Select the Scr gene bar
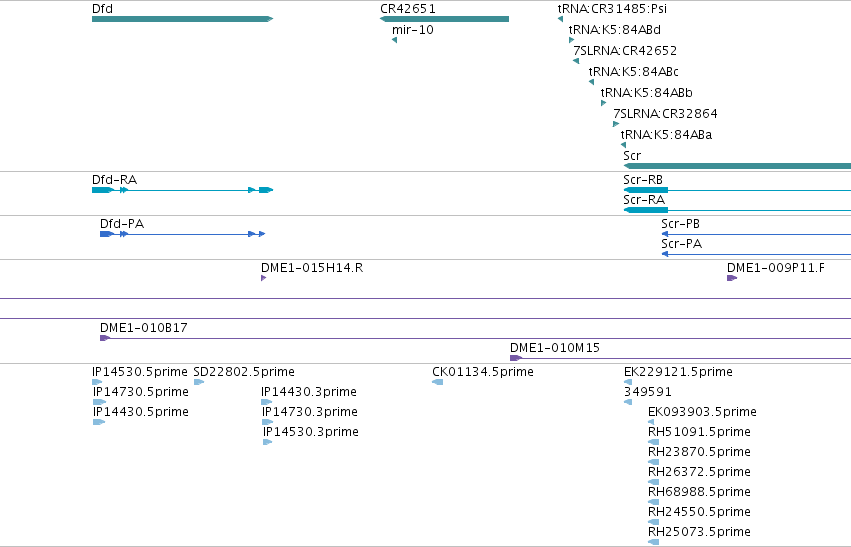 [738, 166]
